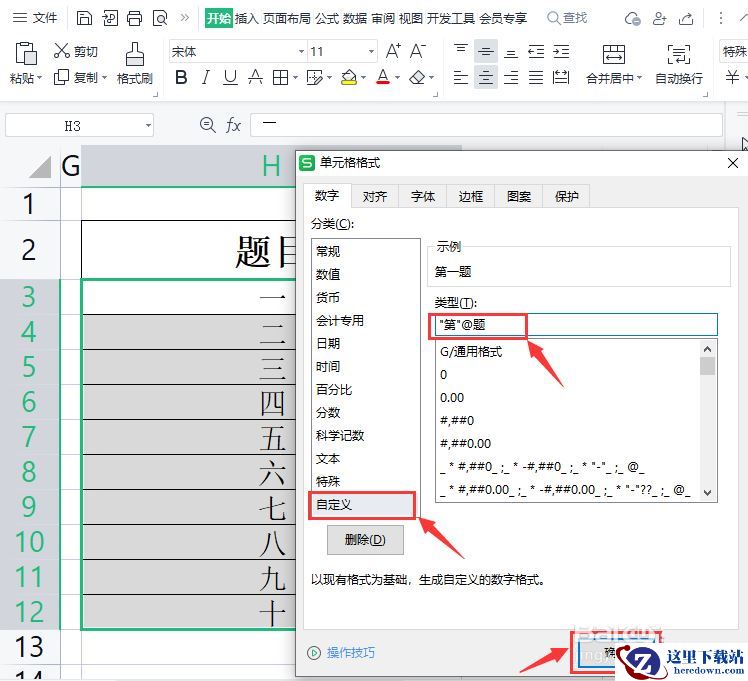Select the 自定义 category
748x681 pixels.
click(x=362, y=505)
